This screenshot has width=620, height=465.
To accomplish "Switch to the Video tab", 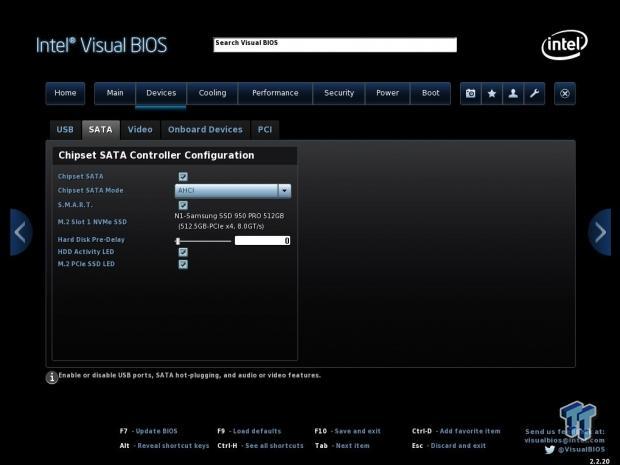I will tap(140, 130).
